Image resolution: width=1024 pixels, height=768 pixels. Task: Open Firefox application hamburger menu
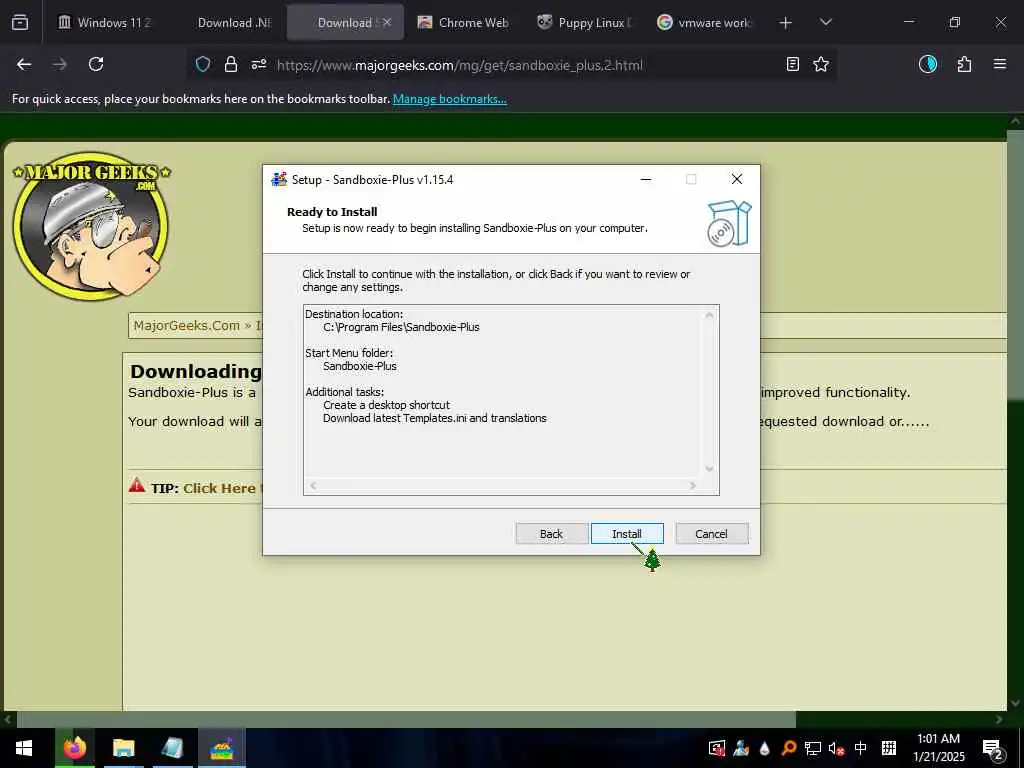coord(1000,64)
